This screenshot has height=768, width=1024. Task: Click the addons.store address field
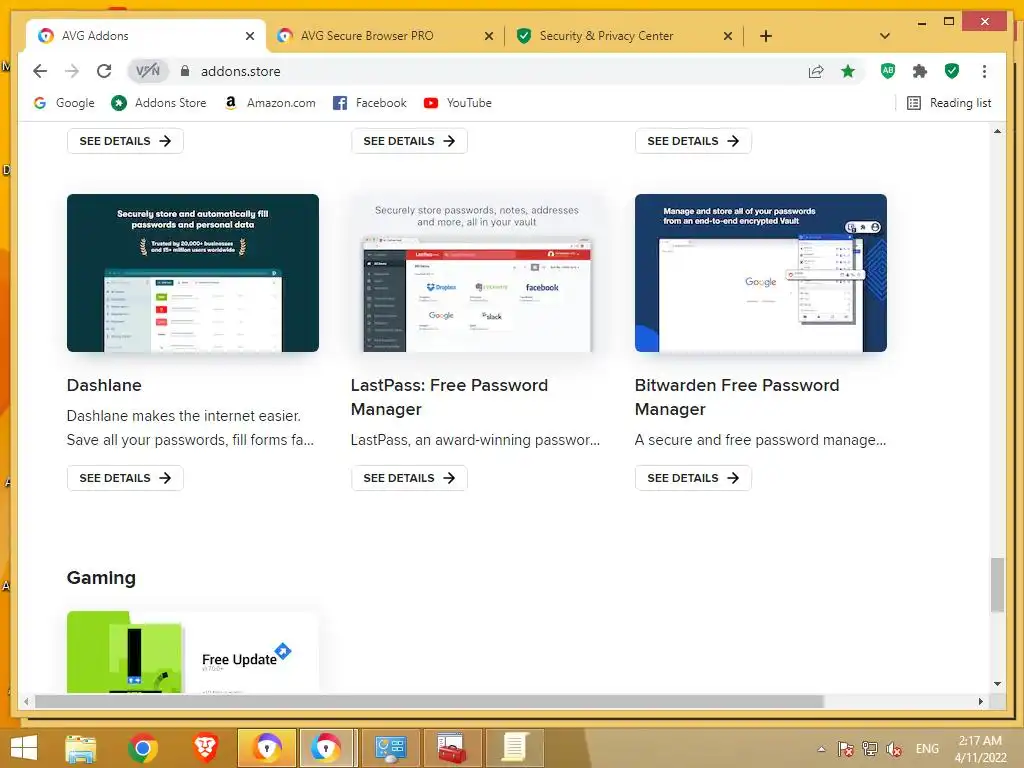[496, 71]
